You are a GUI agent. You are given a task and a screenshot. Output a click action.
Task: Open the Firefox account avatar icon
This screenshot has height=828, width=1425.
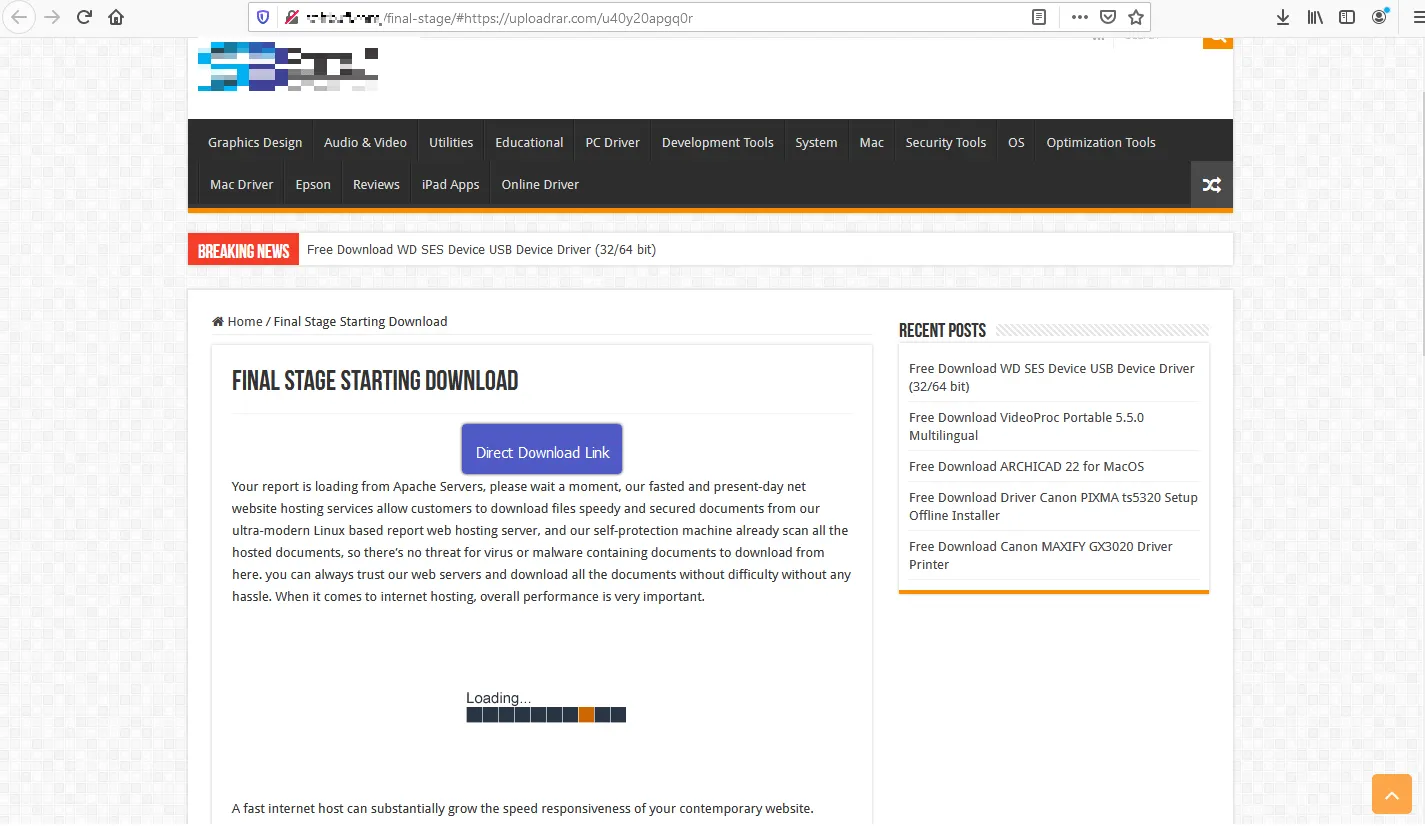[1380, 17]
